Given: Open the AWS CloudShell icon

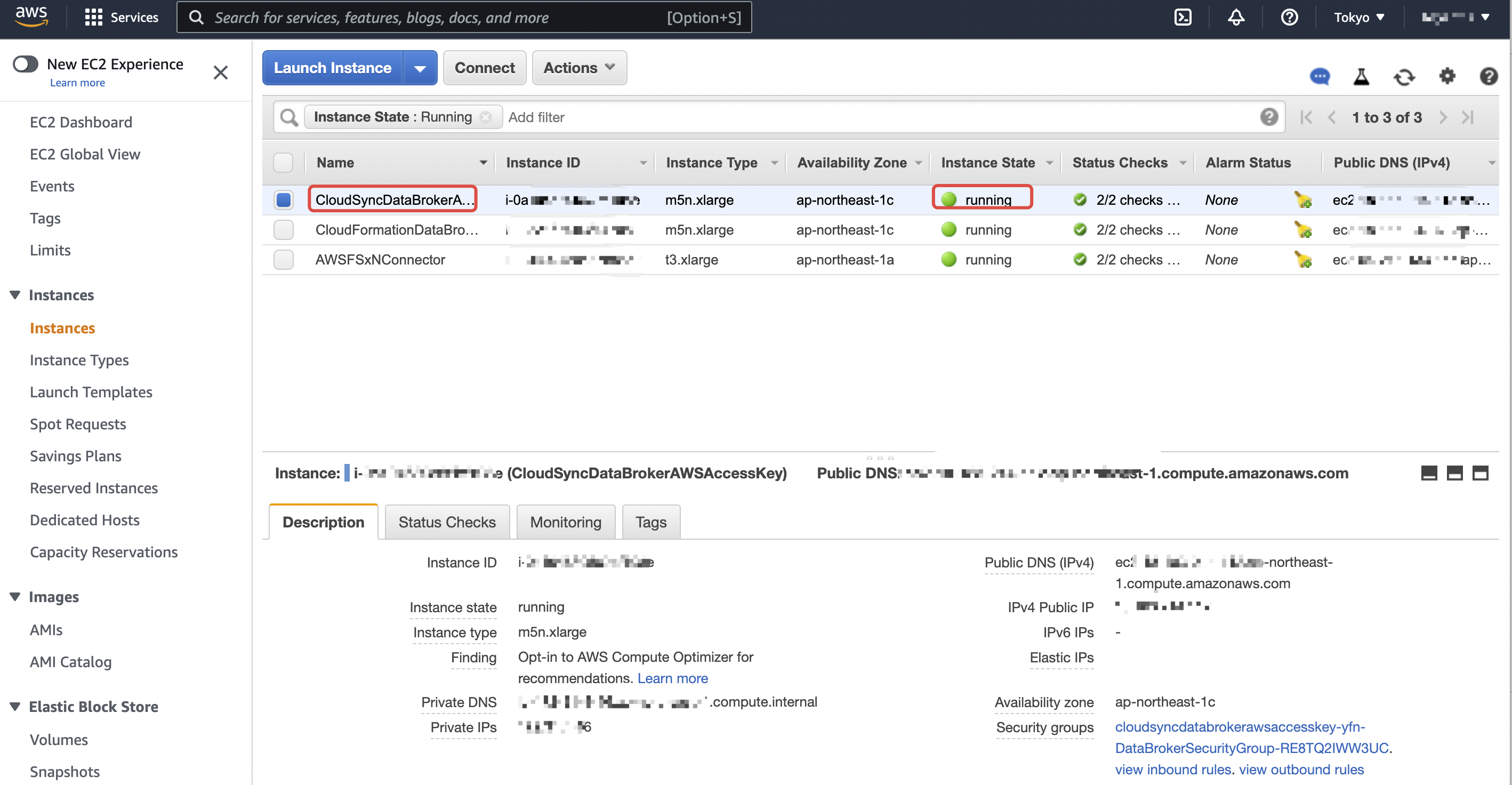Looking at the screenshot, I should click(x=1182, y=17).
